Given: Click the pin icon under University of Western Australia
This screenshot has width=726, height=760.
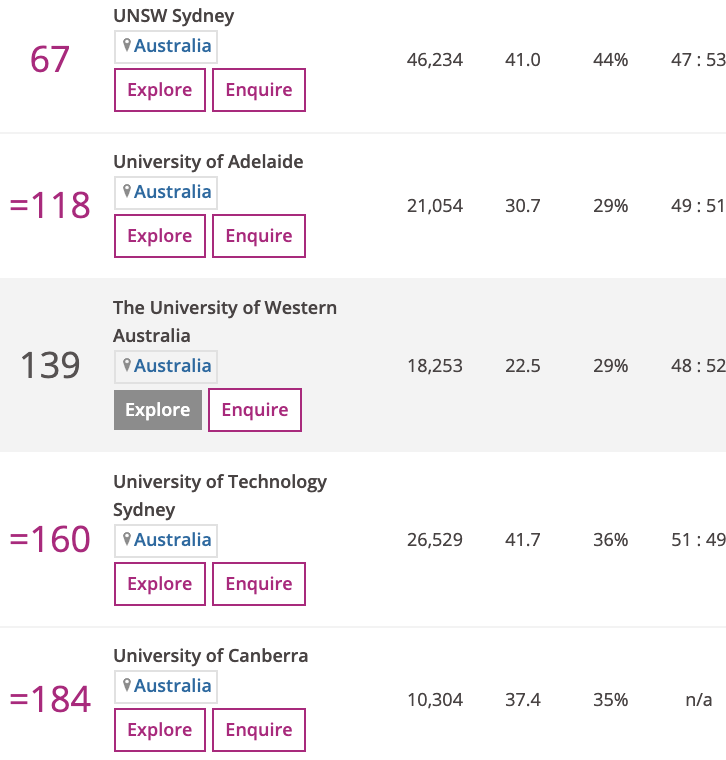Looking at the screenshot, I should [127, 365].
